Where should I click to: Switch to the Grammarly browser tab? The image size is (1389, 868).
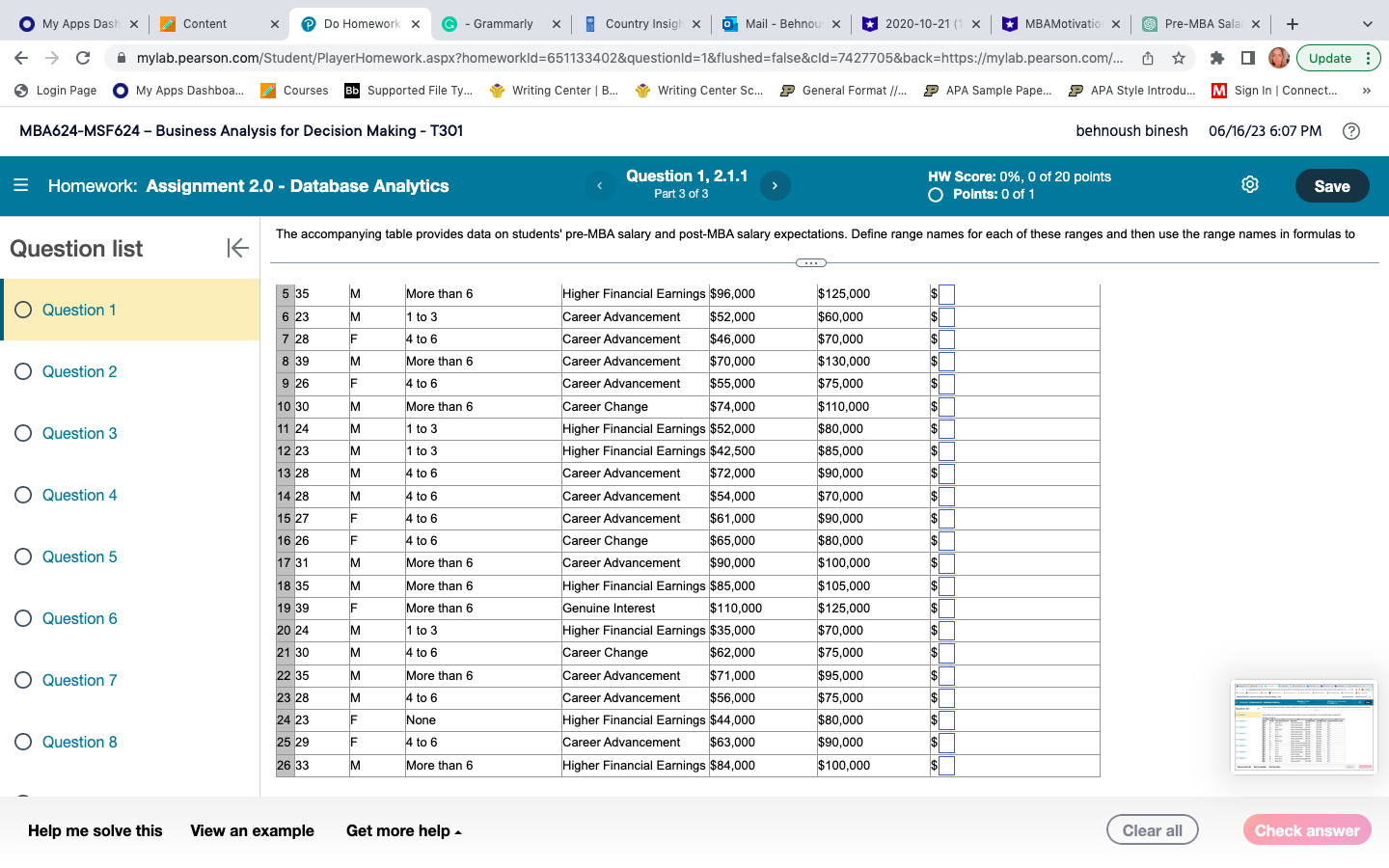pos(498,24)
